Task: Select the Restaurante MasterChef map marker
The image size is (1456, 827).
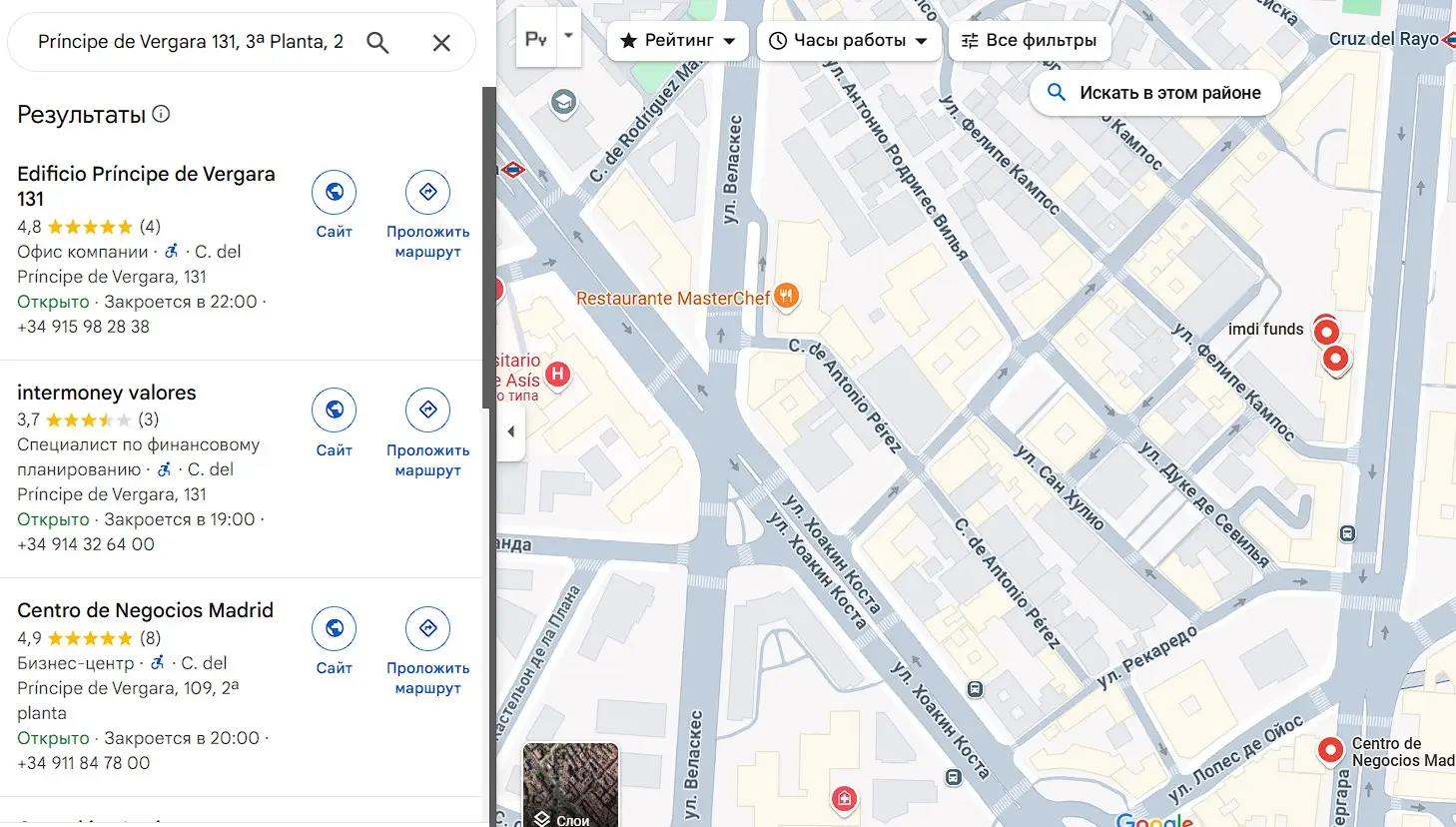Action: click(x=787, y=296)
